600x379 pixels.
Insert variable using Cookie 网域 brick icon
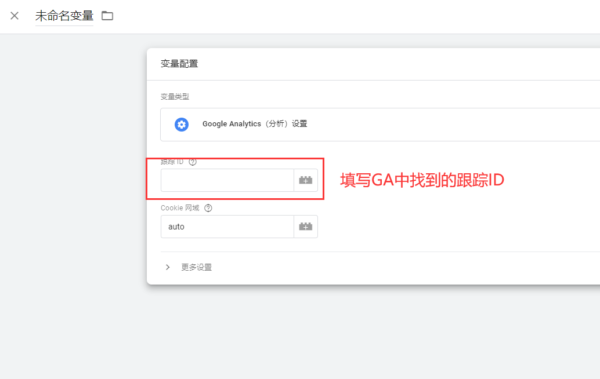305,227
